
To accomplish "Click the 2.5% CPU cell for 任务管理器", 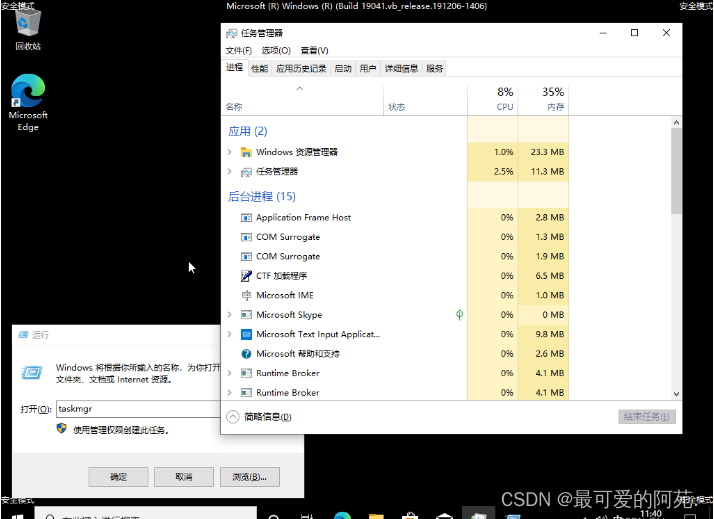I will click(493, 172).
